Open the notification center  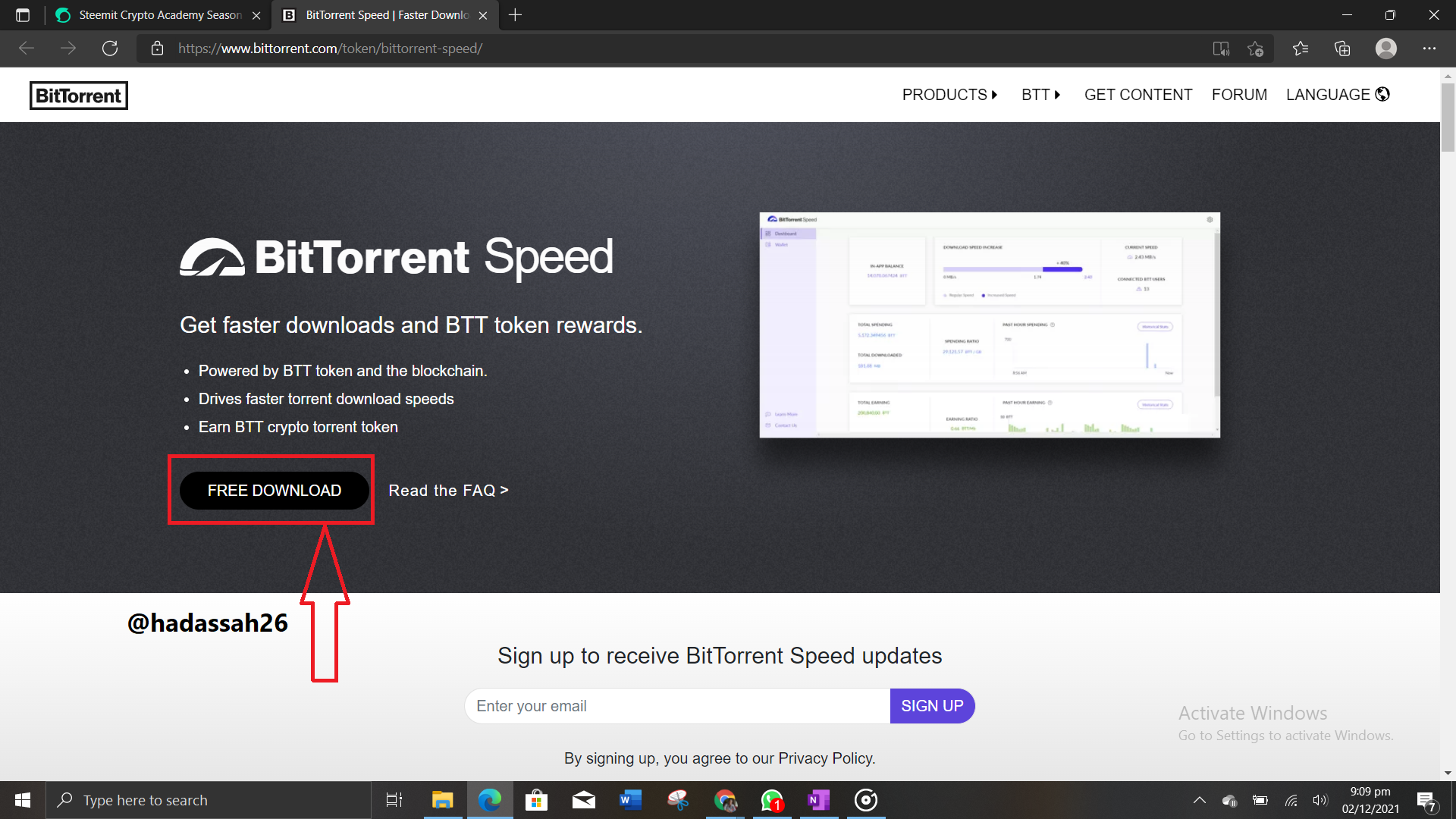pos(1426,800)
